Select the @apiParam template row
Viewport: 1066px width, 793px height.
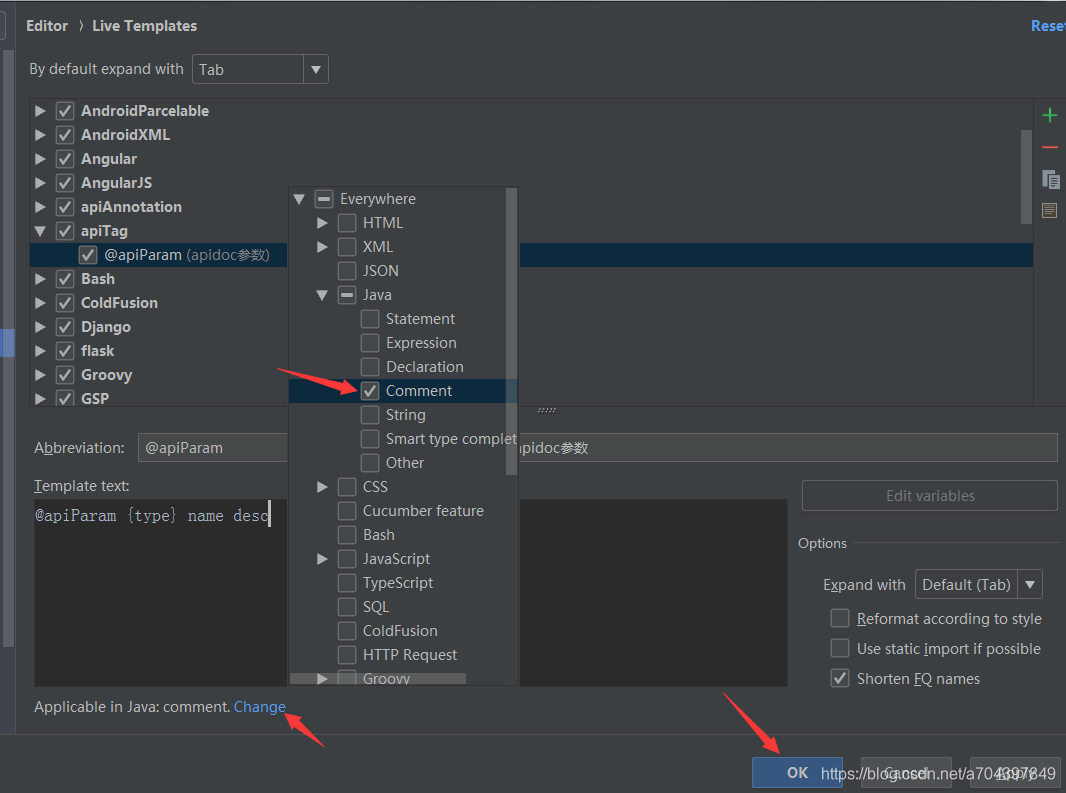[532, 255]
